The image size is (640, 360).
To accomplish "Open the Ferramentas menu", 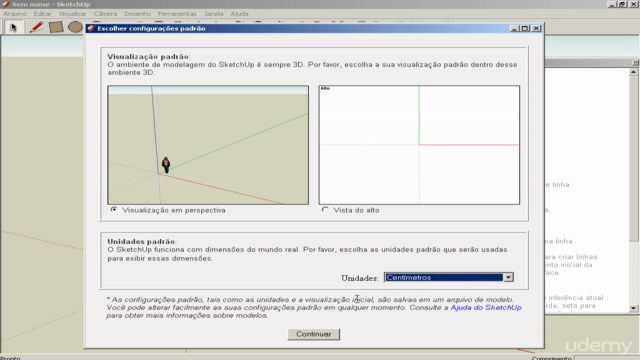I will (x=177, y=13).
